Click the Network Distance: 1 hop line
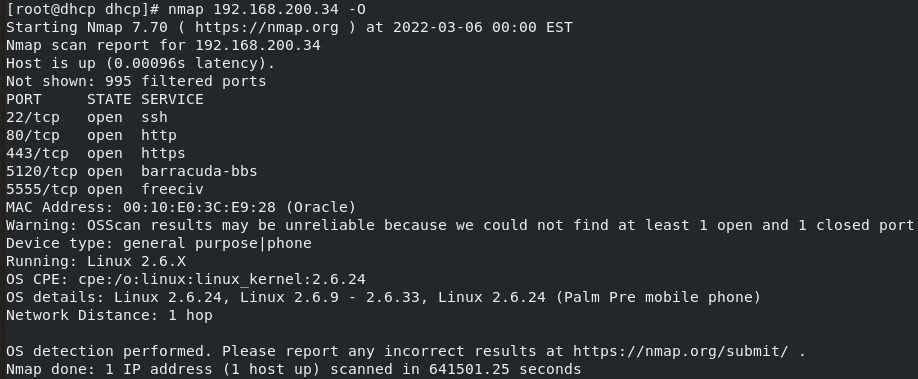Image resolution: width=918 pixels, height=379 pixels. [x=109, y=316]
